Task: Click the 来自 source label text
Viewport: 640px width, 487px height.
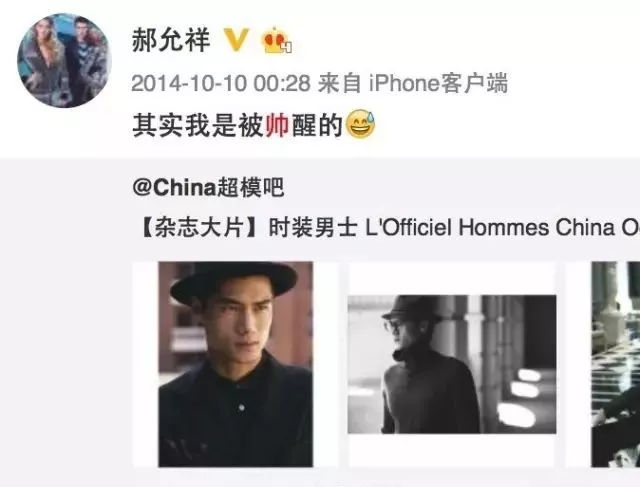Action: (340, 83)
